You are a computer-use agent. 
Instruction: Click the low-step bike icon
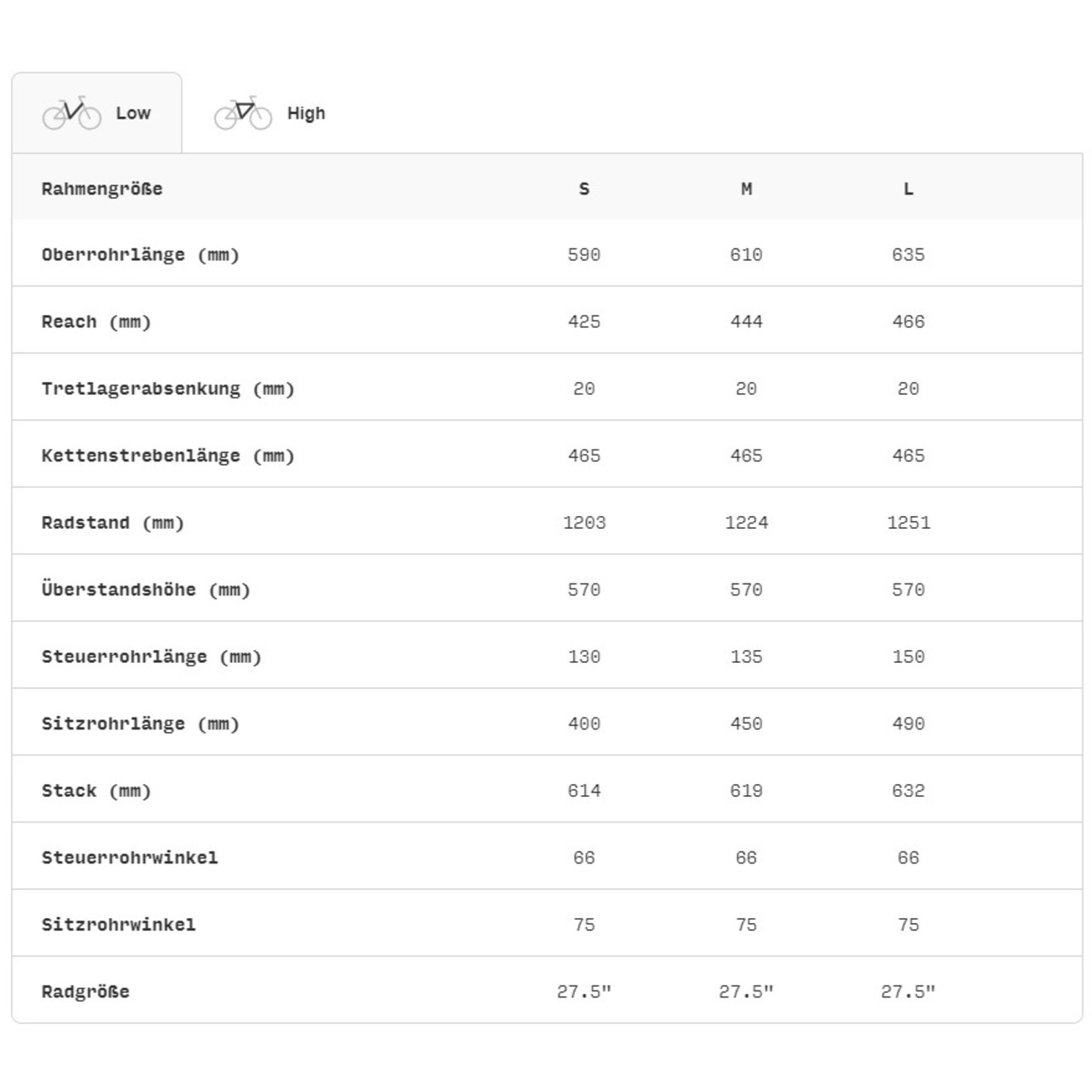click(x=72, y=113)
